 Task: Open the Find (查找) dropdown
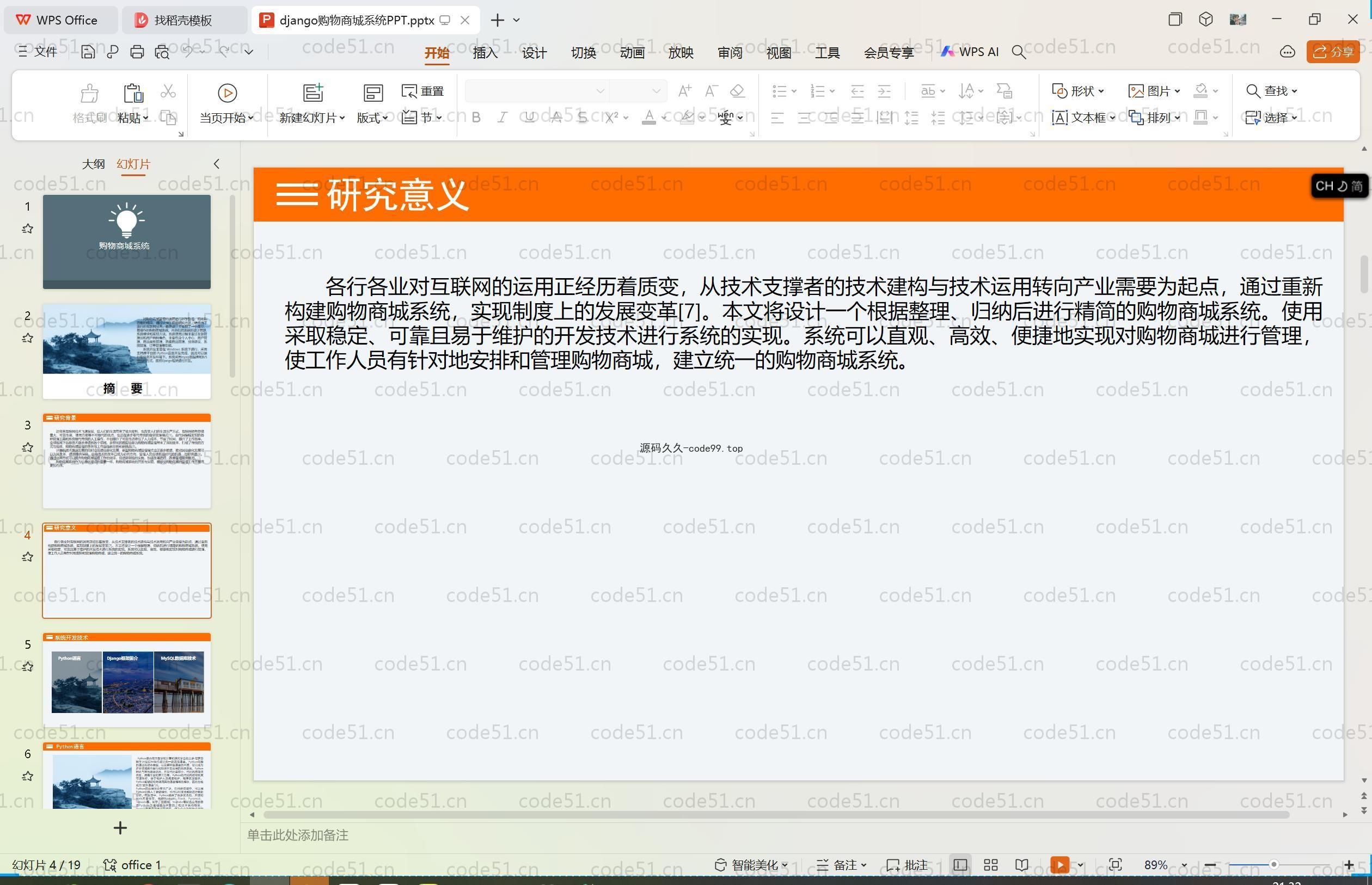(1271, 91)
